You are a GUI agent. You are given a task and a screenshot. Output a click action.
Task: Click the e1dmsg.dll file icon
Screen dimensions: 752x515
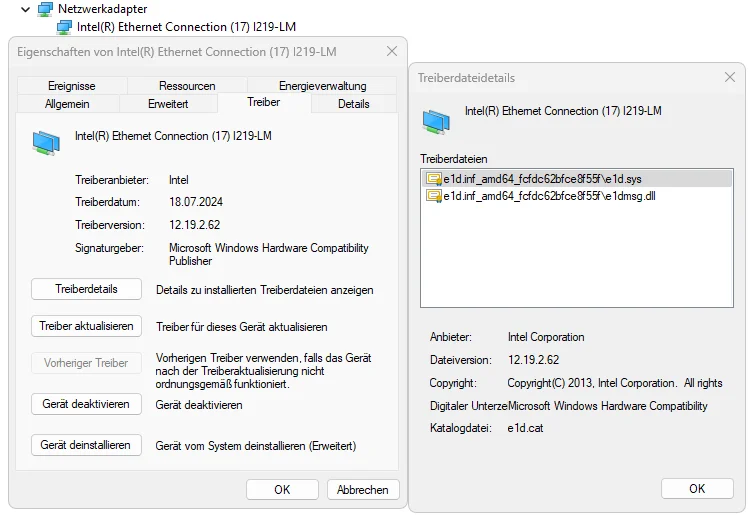434,196
